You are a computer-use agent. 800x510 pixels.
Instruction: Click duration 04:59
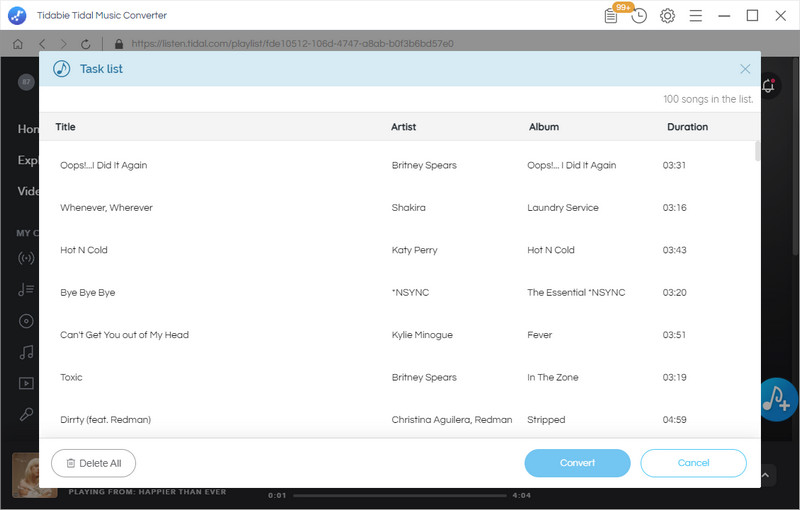point(674,420)
